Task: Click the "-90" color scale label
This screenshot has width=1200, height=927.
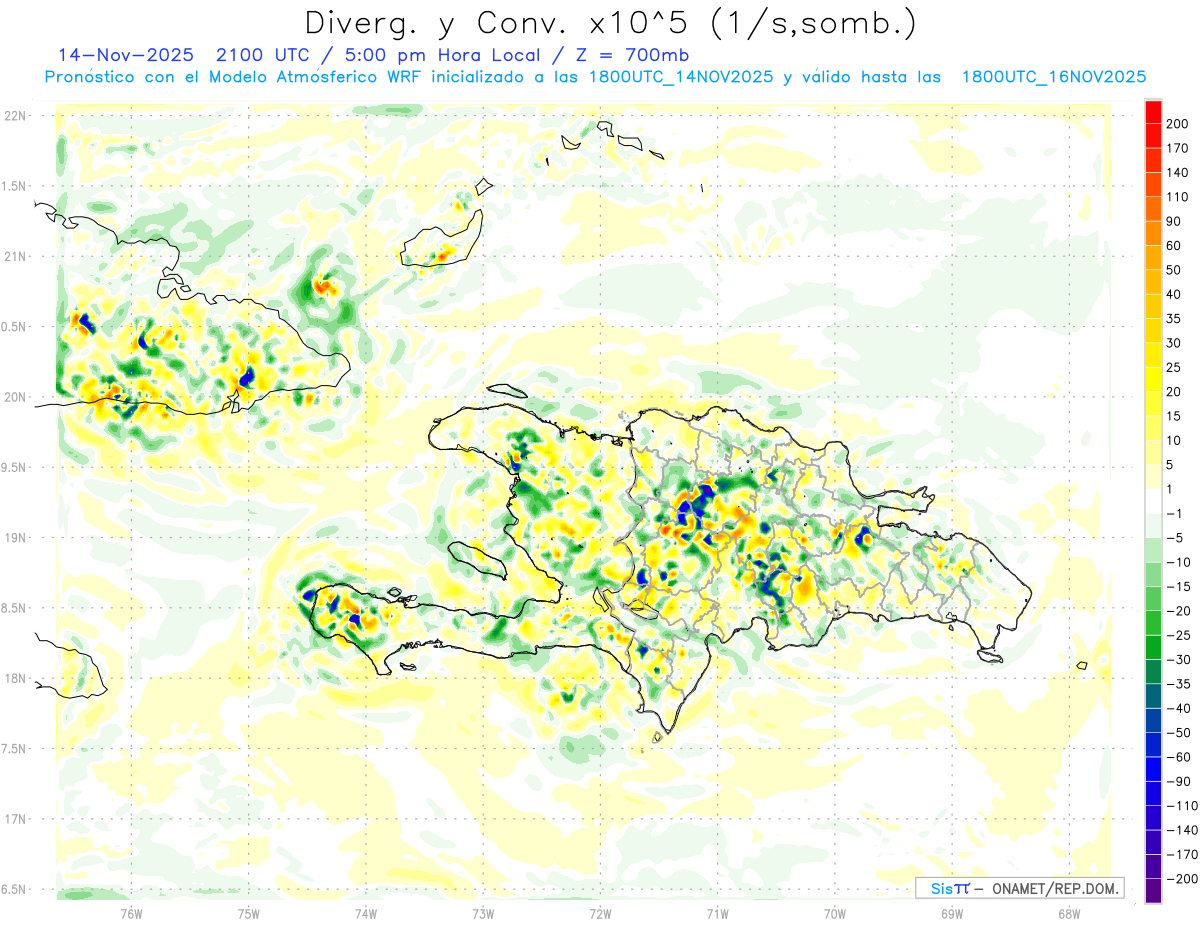Action: (1180, 781)
